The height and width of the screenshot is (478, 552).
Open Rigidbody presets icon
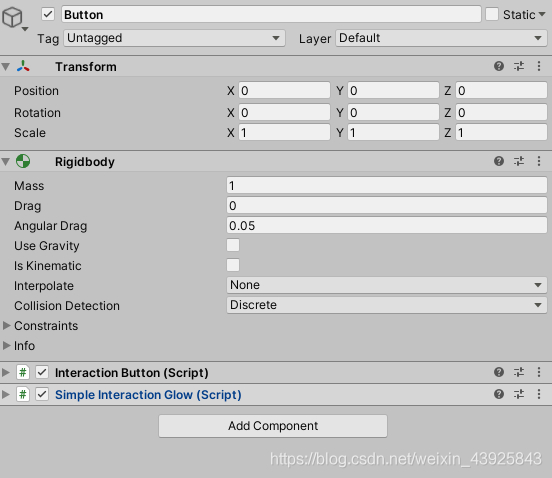519,161
